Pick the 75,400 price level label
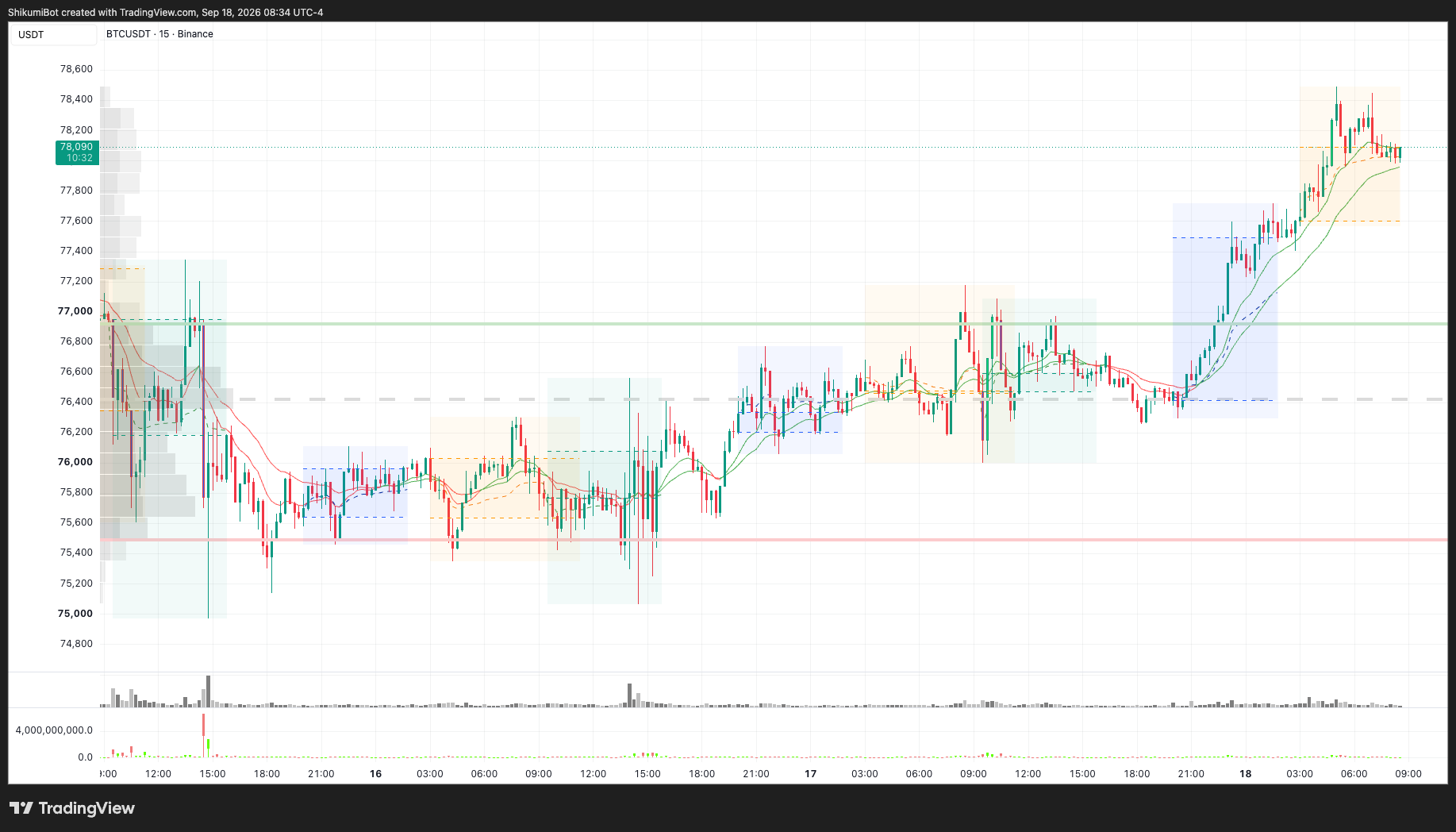Image resolution: width=1456 pixels, height=832 pixels. 76,553
